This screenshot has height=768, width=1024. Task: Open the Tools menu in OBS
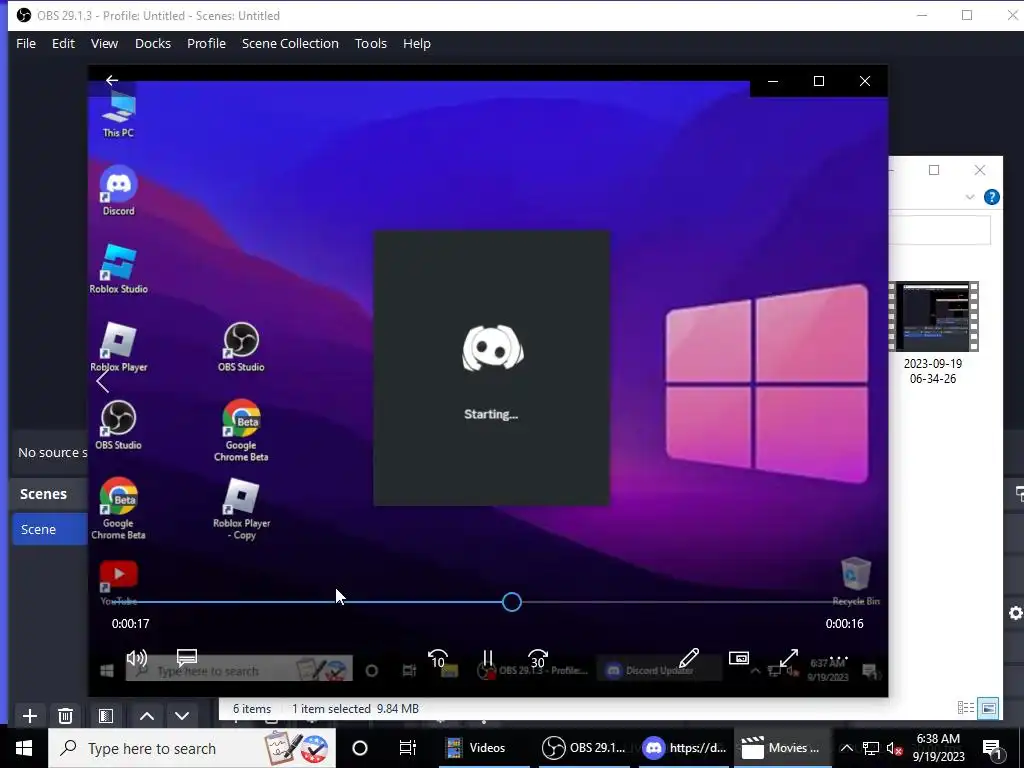pos(371,43)
